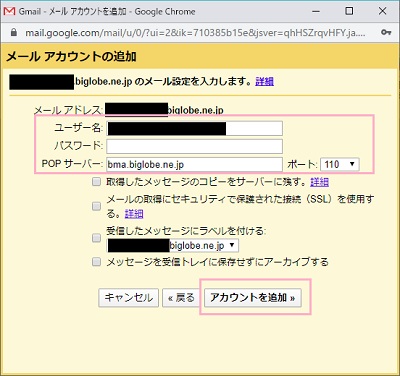This screenshot has width=400, height=376.
Task: Click the パスワード input field
Action: coord(194,146)
